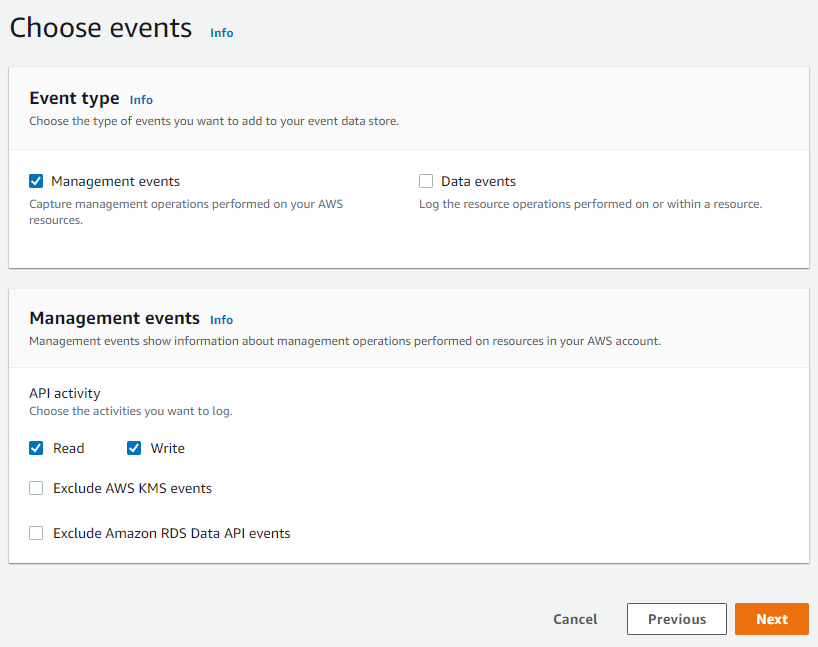818x647 pixels.
Task: Click the Next button
Action: [x=772, y=619]
